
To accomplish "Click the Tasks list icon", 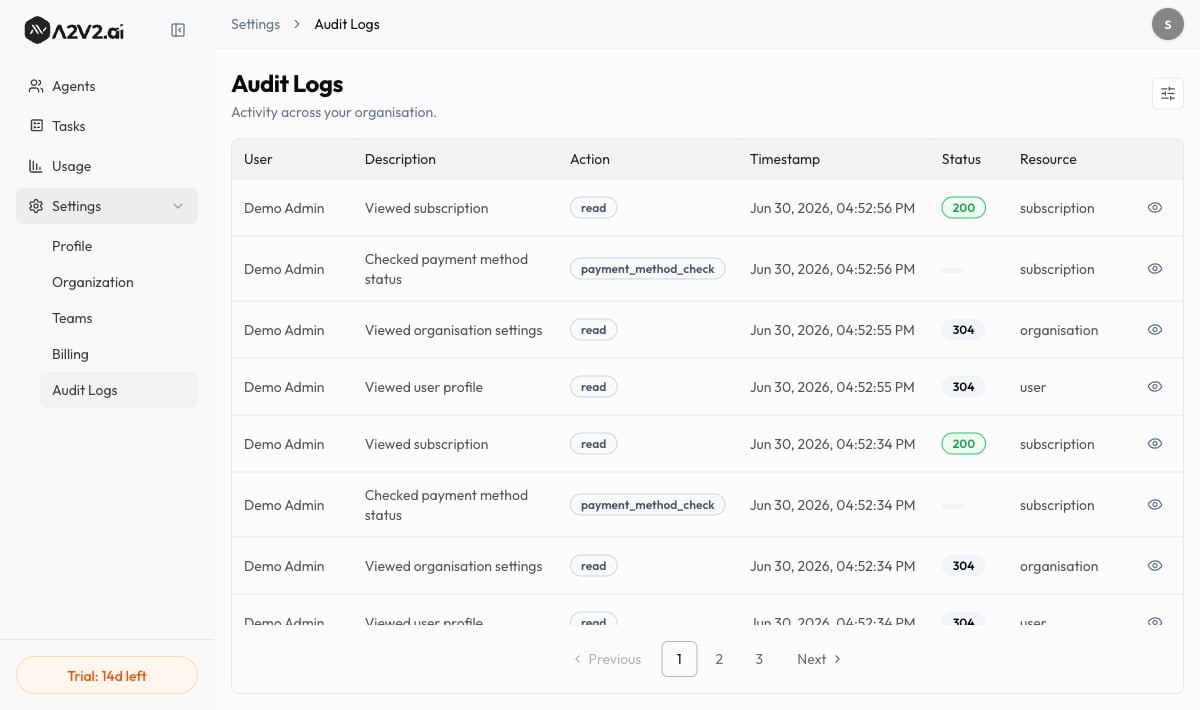I will (x=36, y=126).
